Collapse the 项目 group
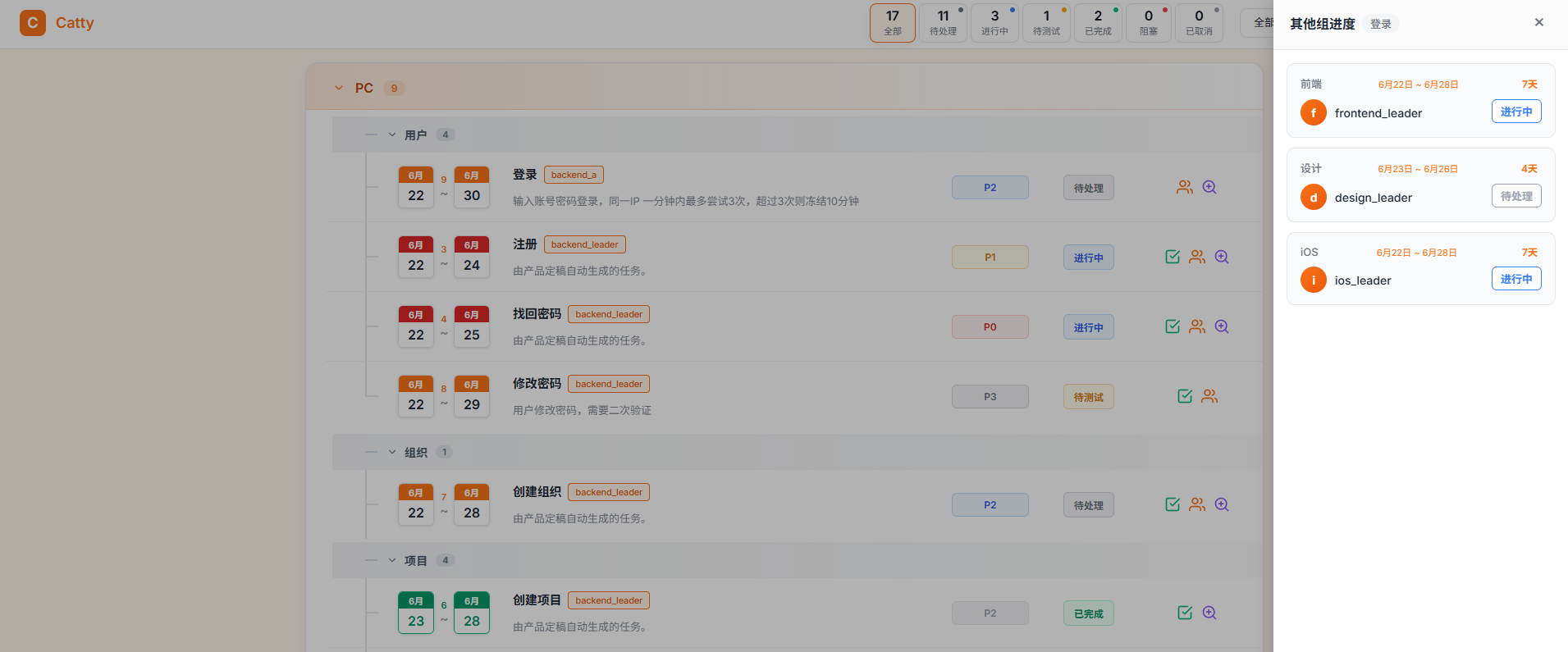 392,560
